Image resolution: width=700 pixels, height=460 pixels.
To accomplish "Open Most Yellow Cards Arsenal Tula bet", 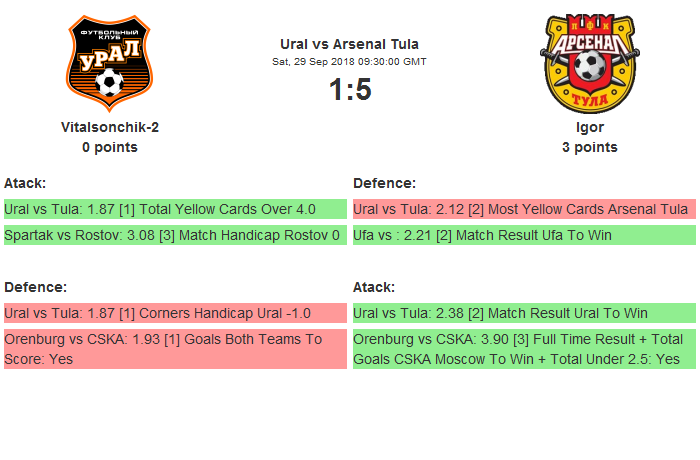I will 524,209.
